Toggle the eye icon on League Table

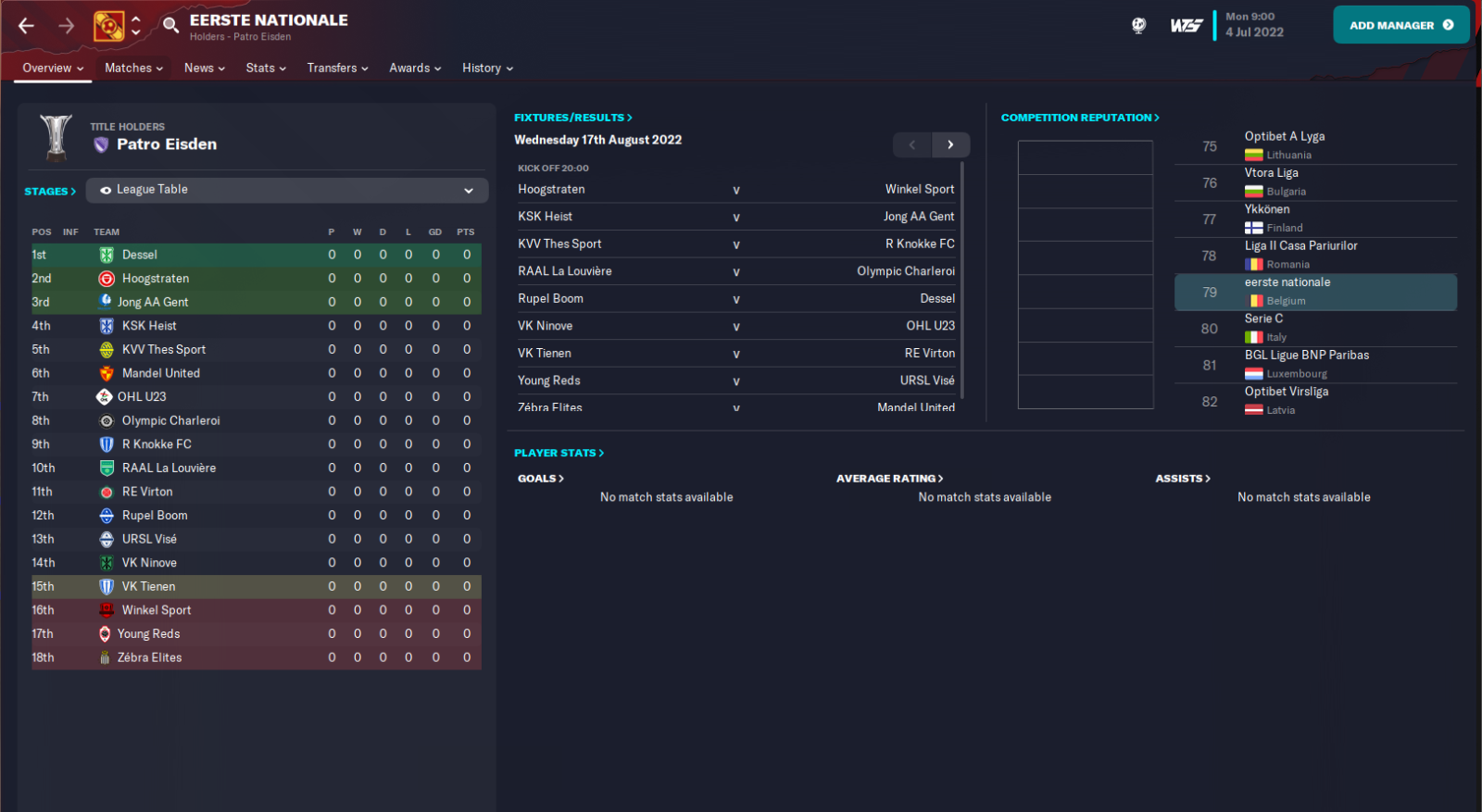[x=106, y=190]
